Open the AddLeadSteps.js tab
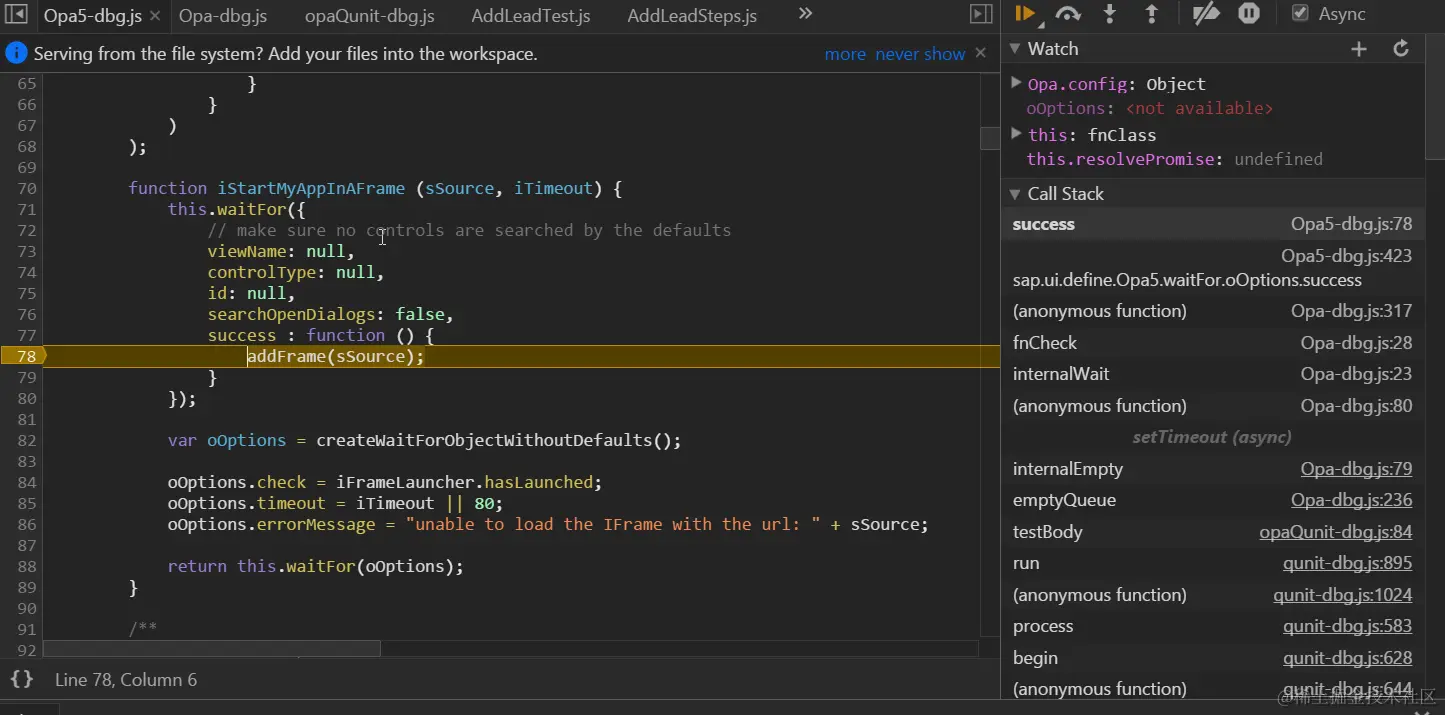 [692, 16]
